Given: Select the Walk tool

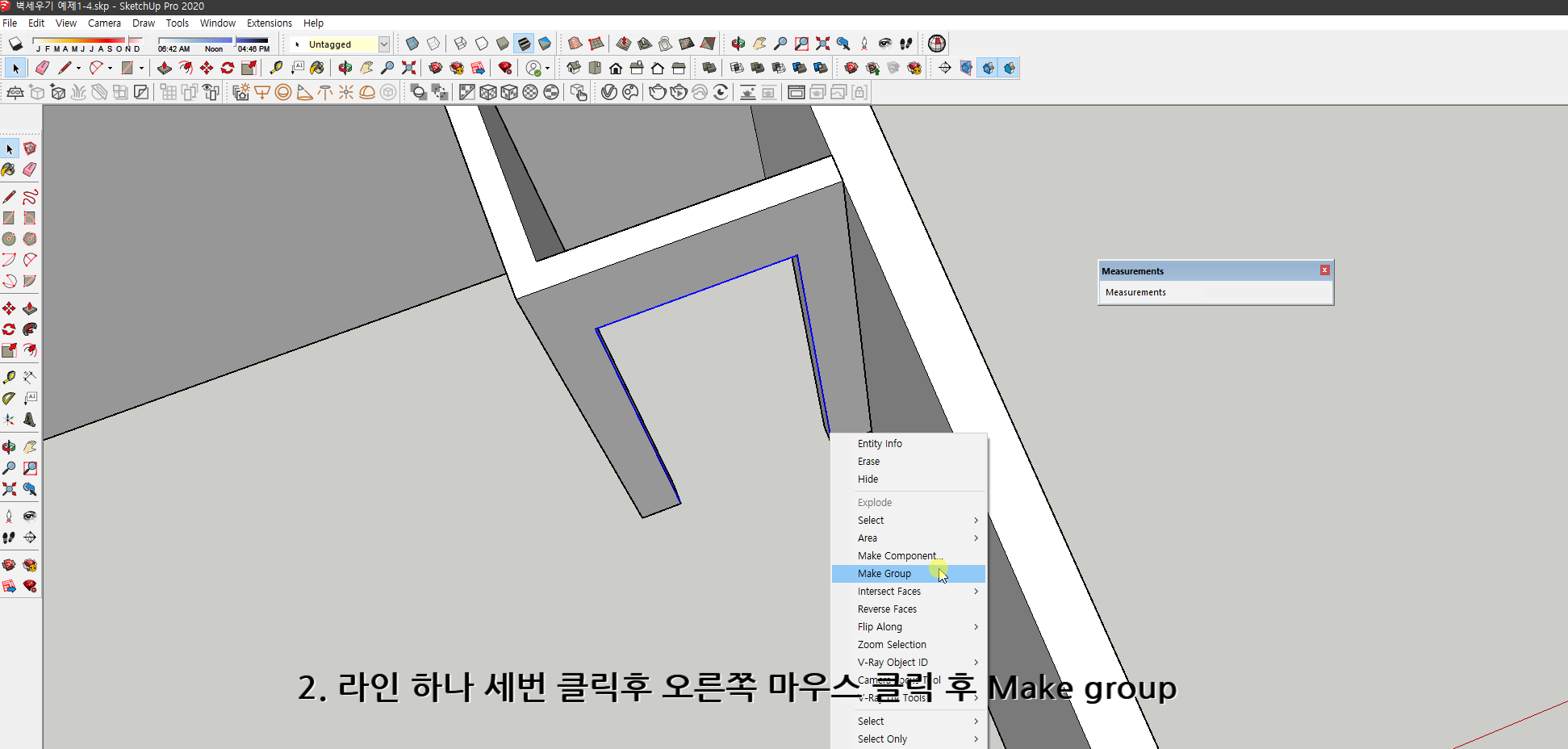Looking at the screenshot, I should click(x=10, y=538).
